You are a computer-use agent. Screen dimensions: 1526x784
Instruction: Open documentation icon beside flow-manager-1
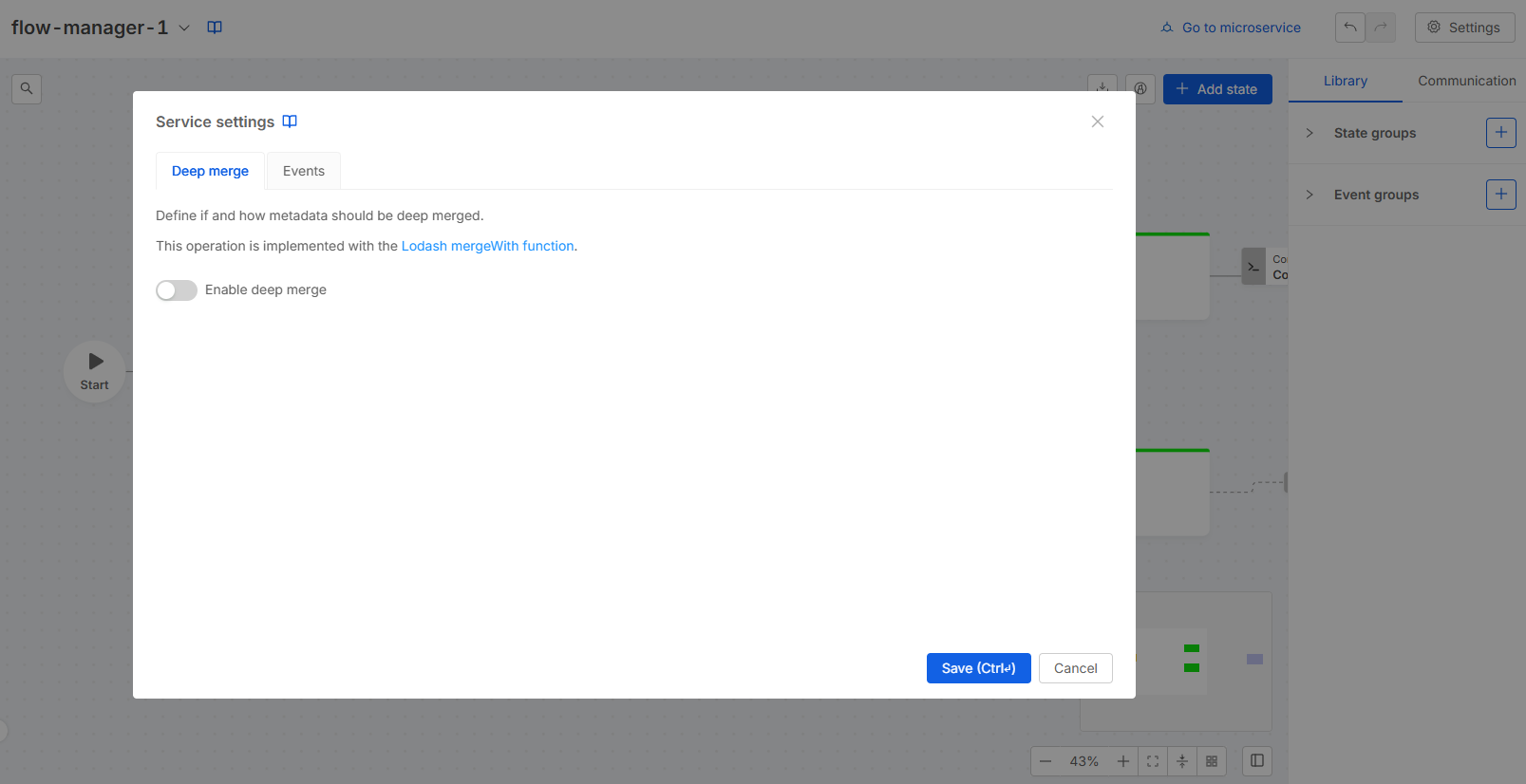(x=215, y=28)
